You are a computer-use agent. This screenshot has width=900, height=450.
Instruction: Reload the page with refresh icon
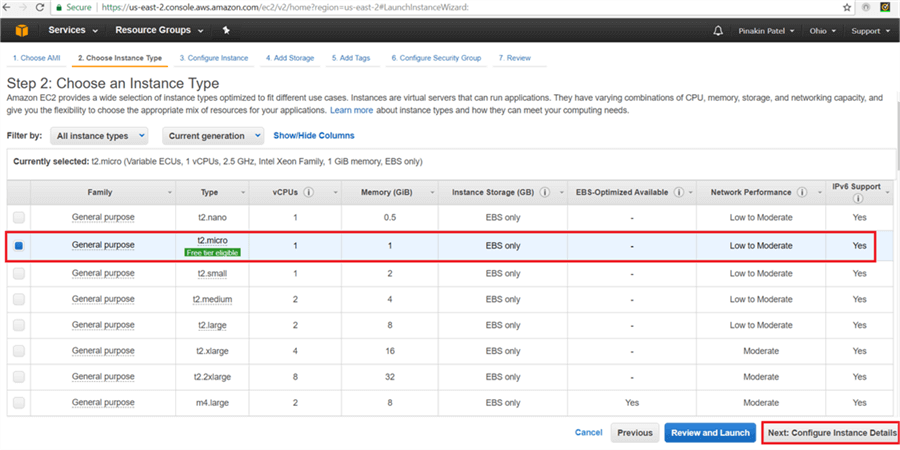click(x=40, y=7)
